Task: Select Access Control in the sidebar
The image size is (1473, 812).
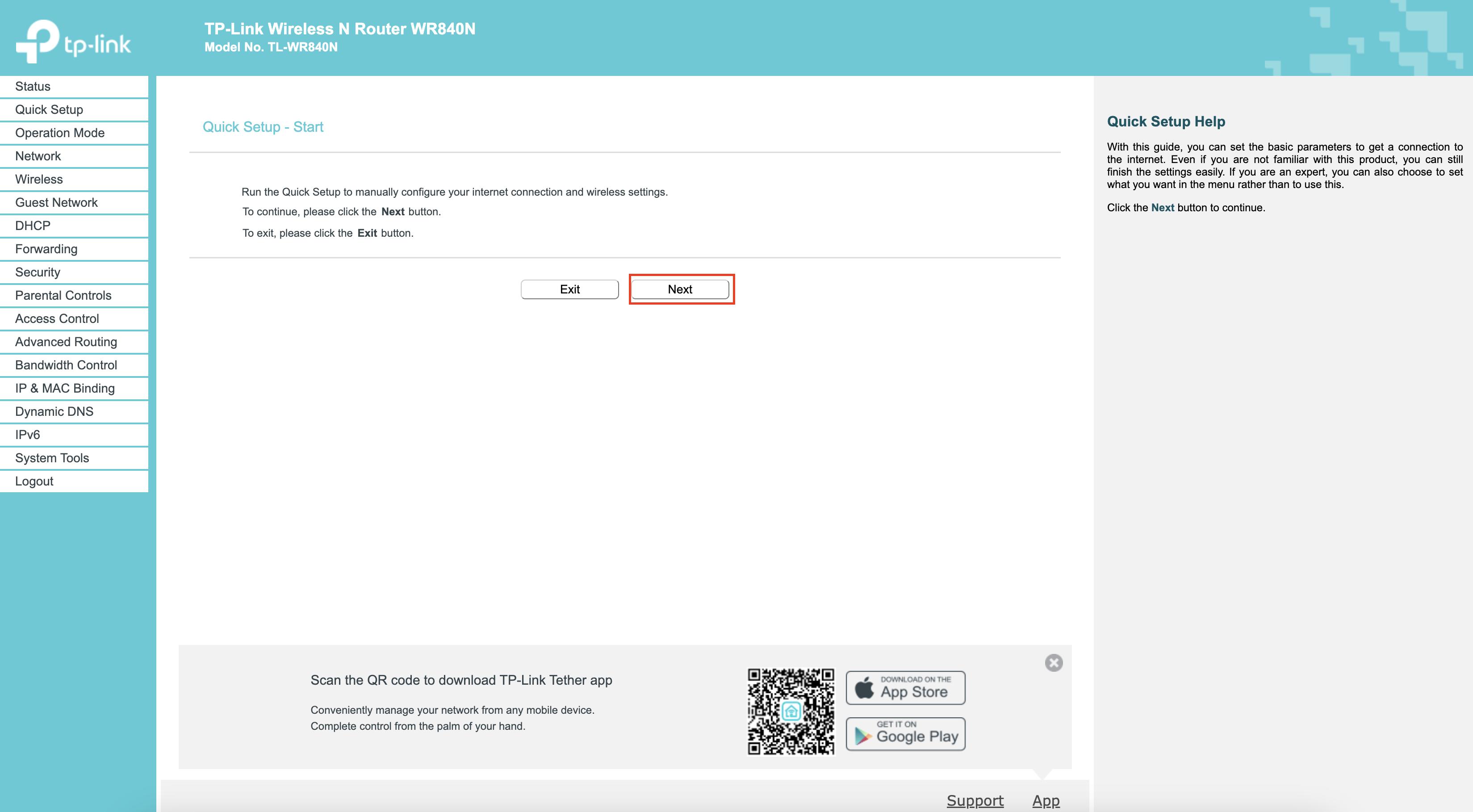Action: pos(74,318)
